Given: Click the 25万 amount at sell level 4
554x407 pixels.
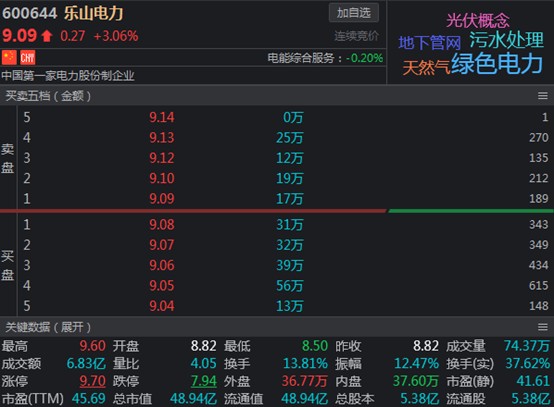Looking at the screenshot, I should click(x=289, y=138).
